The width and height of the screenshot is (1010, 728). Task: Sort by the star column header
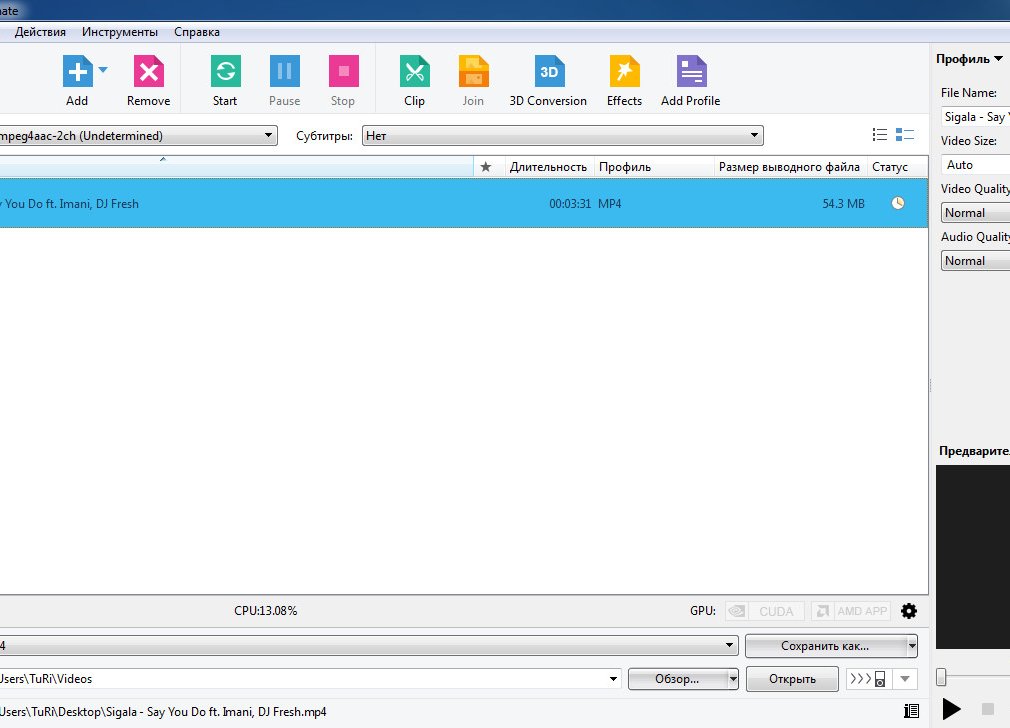coord(486,167)
